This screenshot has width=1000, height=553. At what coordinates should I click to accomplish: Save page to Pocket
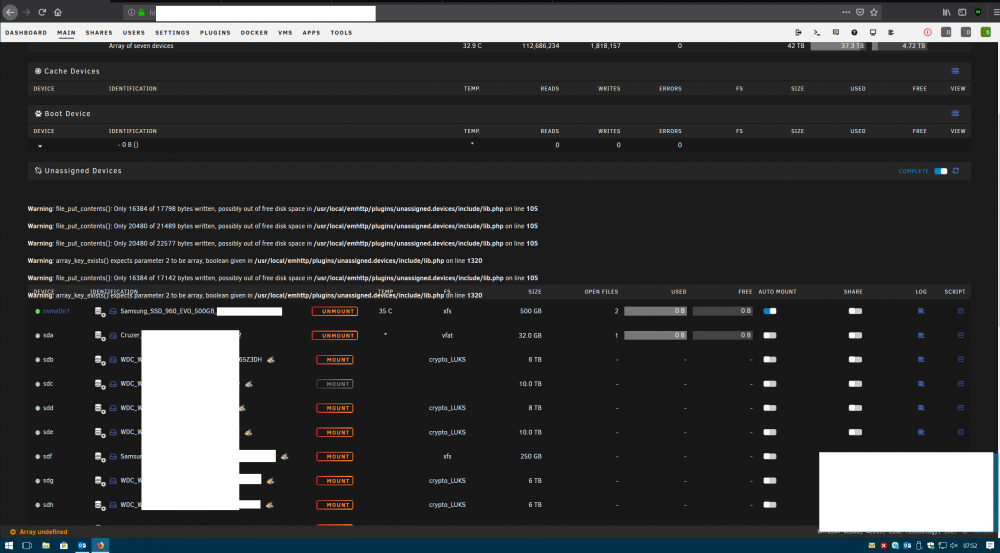[x=860, y=12]
